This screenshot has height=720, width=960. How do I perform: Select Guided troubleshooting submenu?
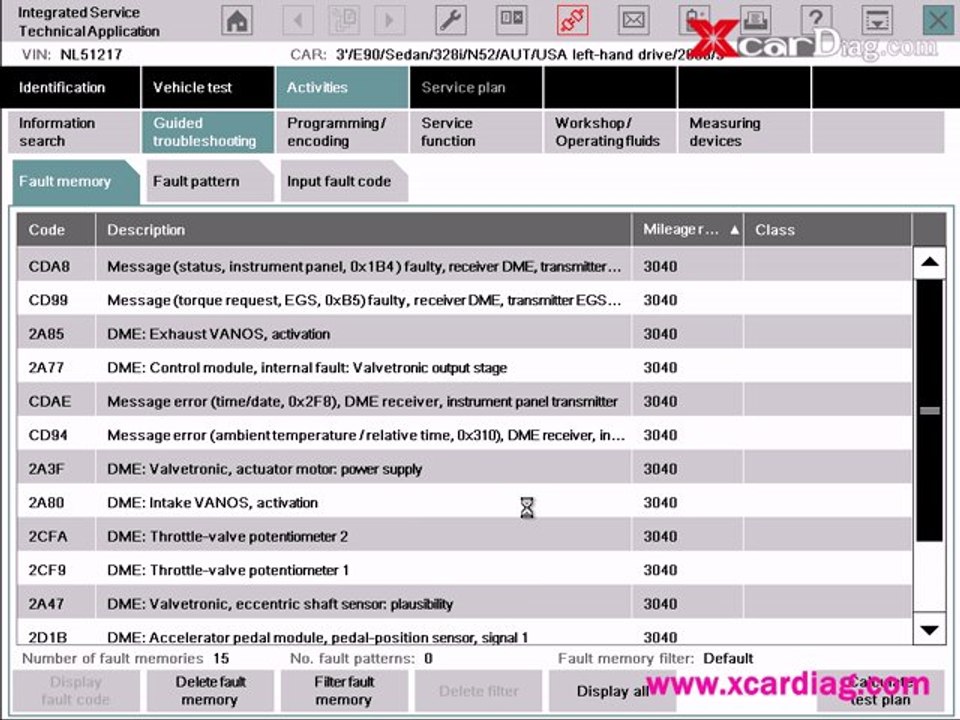(208, 132)
